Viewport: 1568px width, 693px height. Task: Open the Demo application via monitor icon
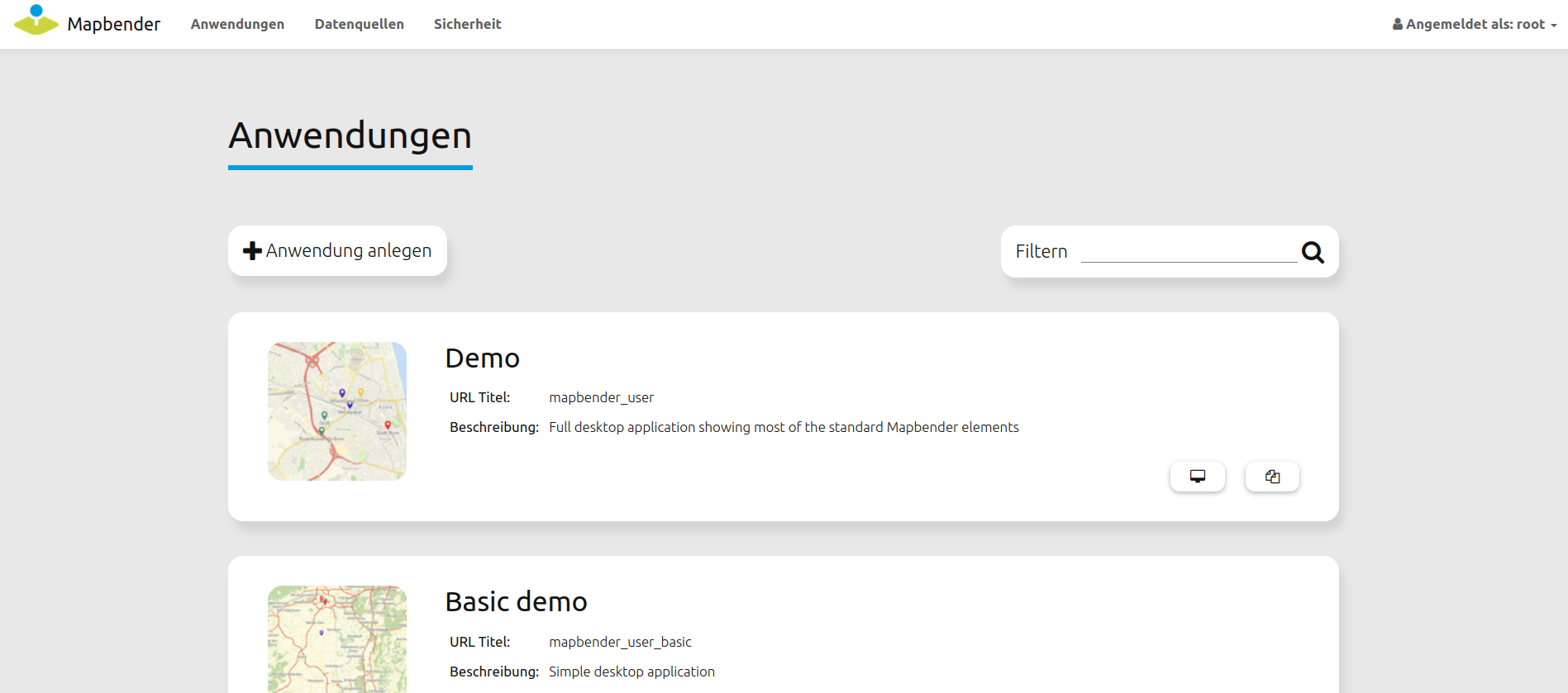click(x=1197, y=477)
